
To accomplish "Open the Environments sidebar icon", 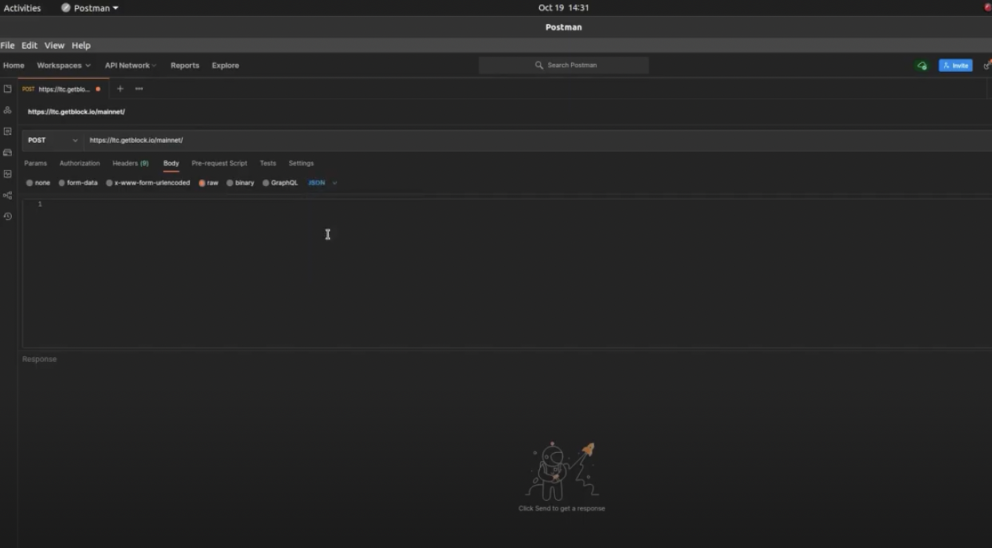I will tap(8, 132).
